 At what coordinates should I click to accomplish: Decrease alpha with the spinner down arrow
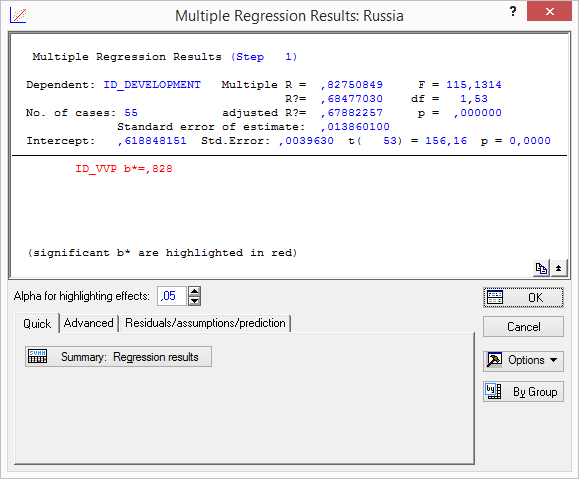pyautogui.click(x=194, y=301)
